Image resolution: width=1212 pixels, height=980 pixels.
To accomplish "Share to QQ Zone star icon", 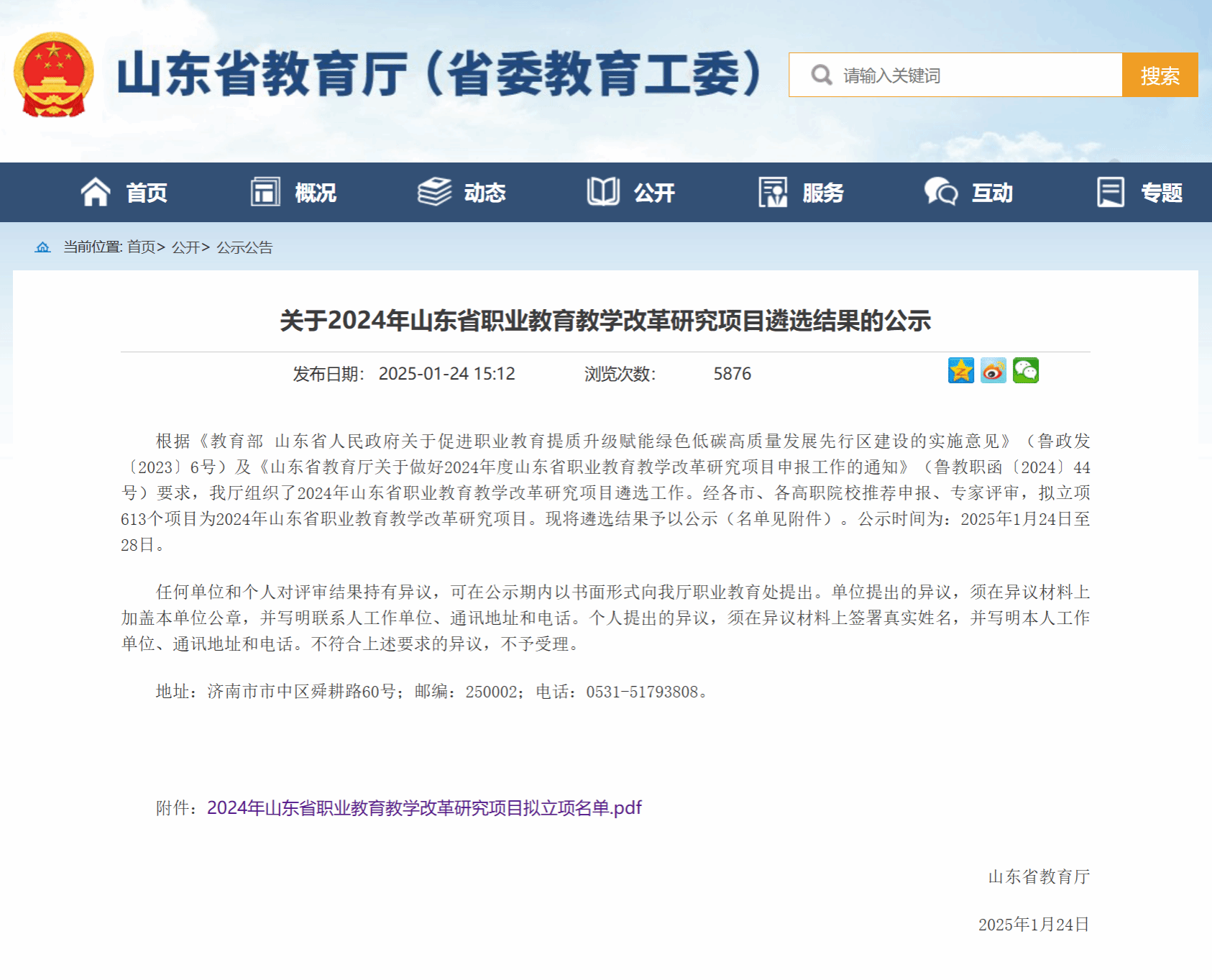I will 961,370.
